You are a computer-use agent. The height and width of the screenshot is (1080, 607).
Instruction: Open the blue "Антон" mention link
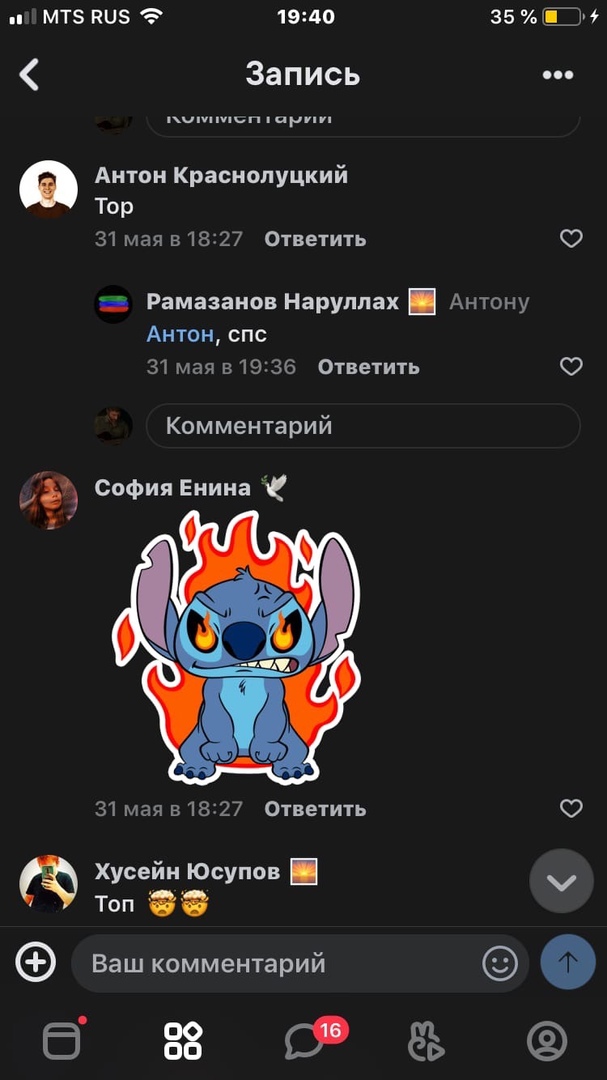point(179,334)
